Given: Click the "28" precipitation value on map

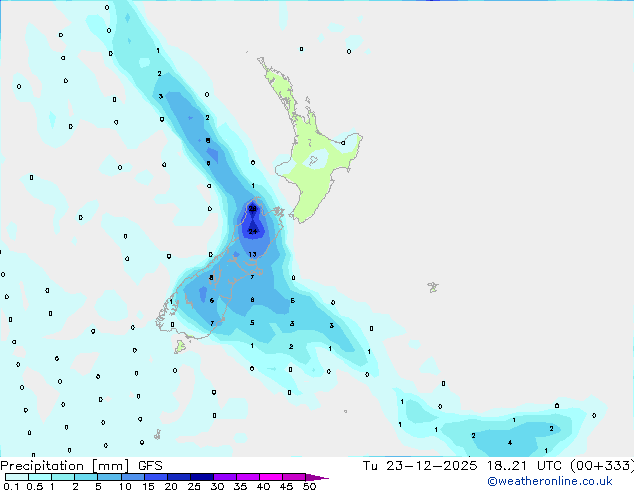Looking at the screenshot, I should coord(253,209).
